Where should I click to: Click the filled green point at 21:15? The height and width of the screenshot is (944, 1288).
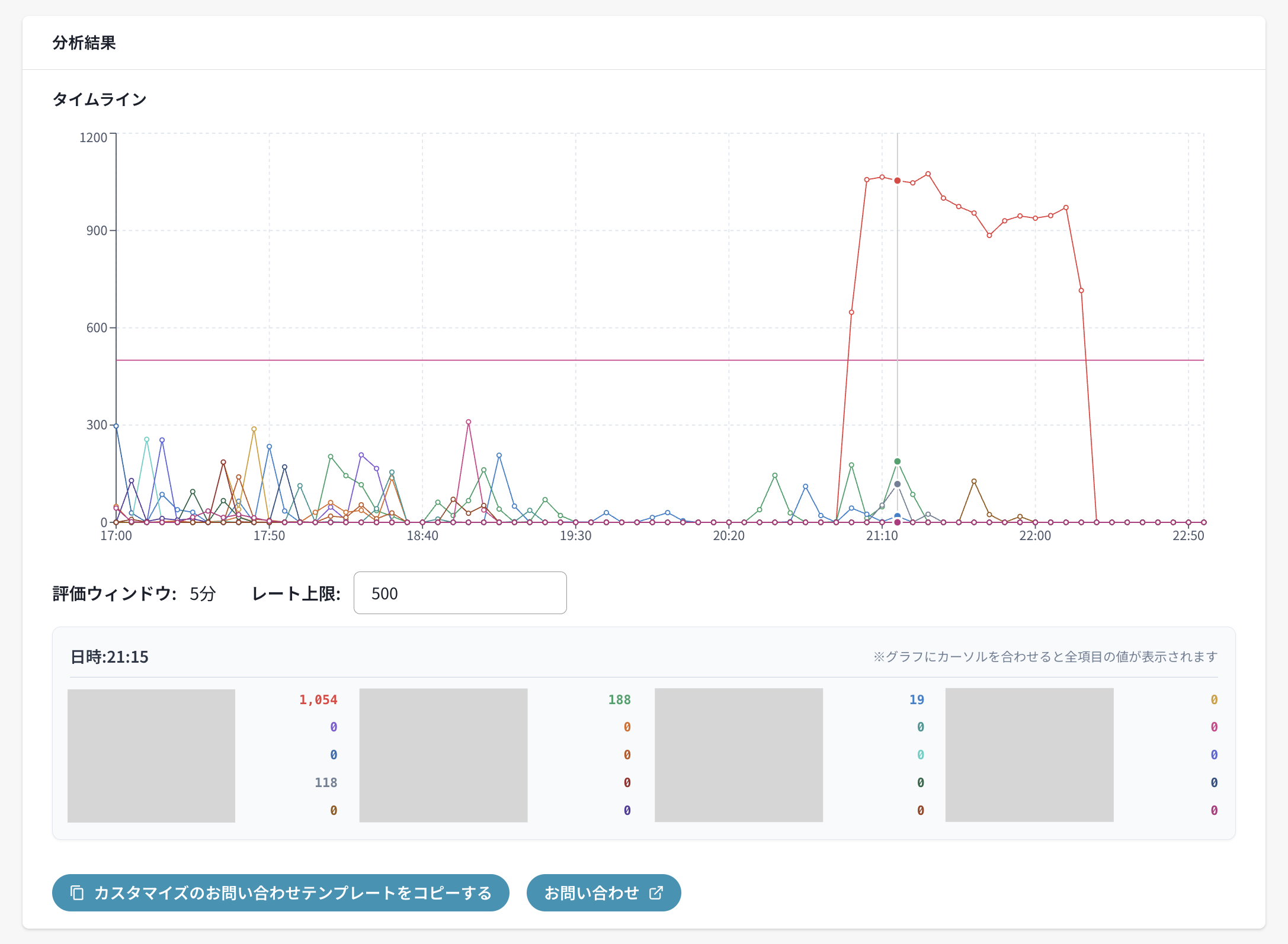(897, 461)
